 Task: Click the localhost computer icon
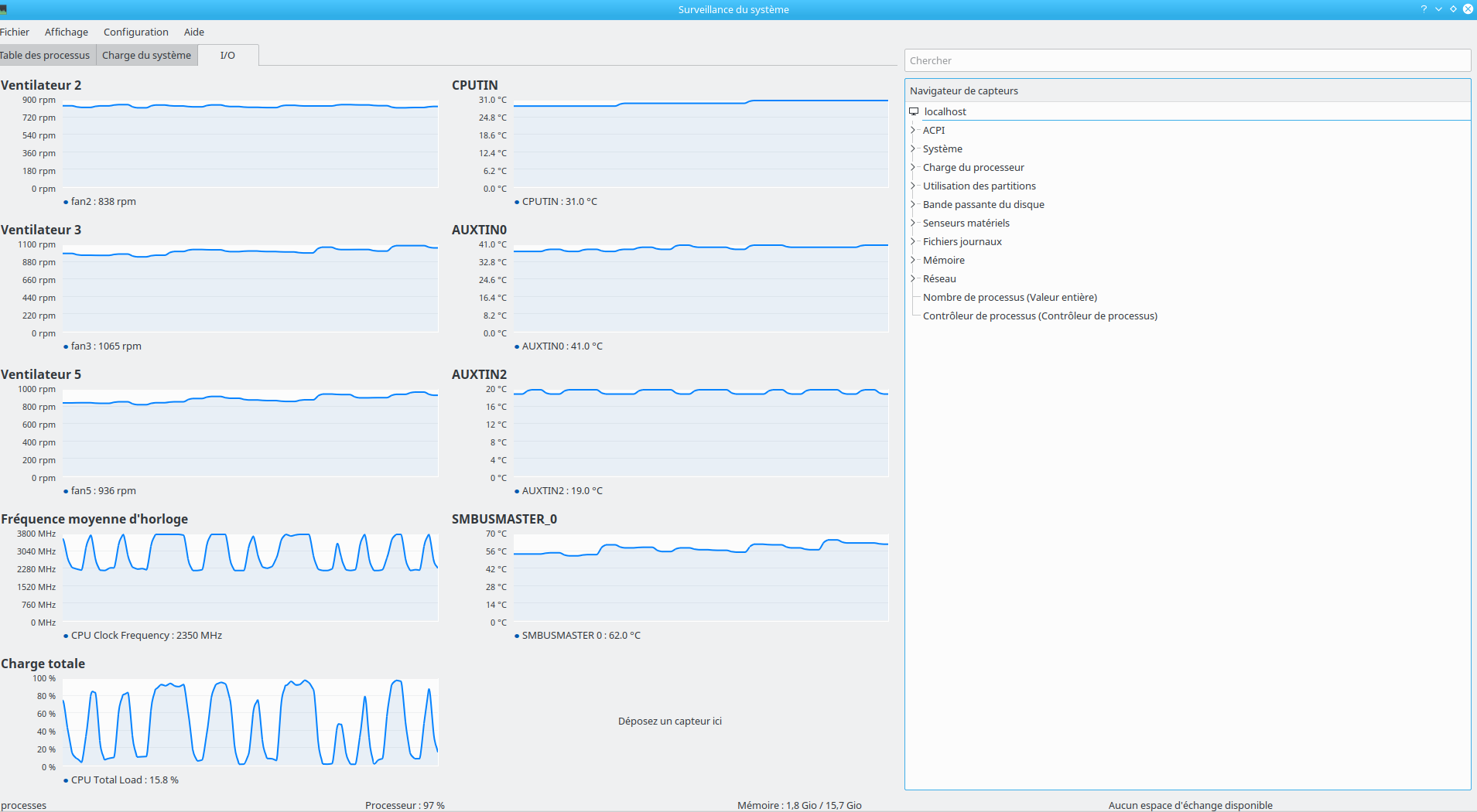pos(914,111)
